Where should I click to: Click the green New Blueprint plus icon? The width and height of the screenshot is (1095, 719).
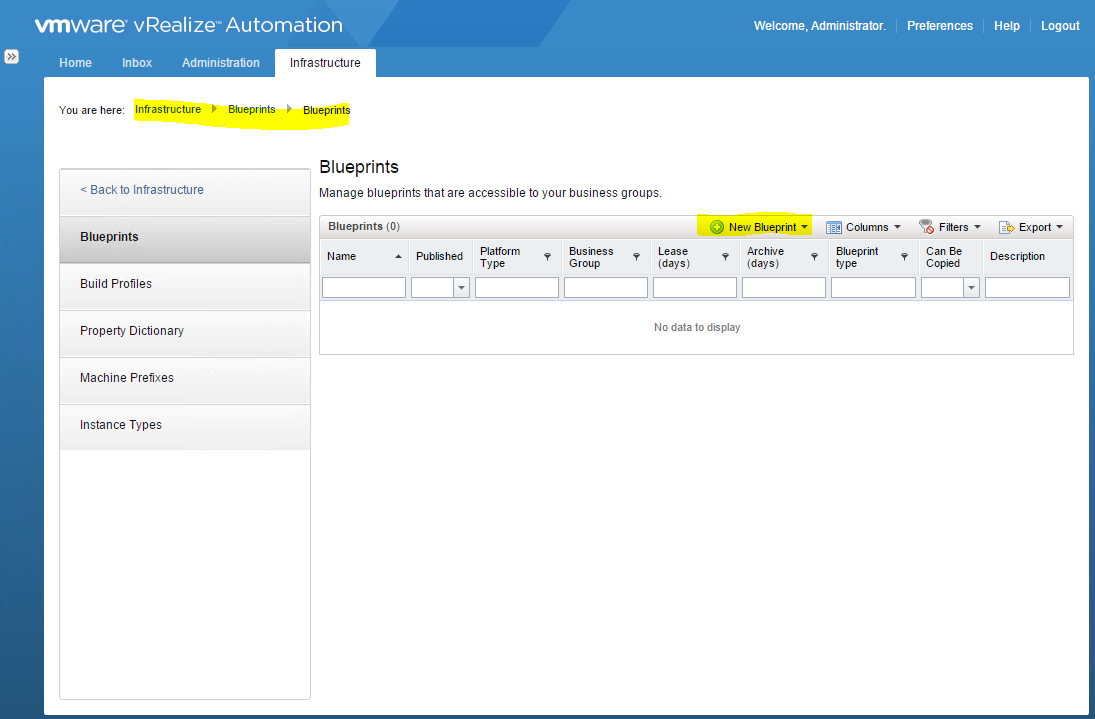pos(716,227)
